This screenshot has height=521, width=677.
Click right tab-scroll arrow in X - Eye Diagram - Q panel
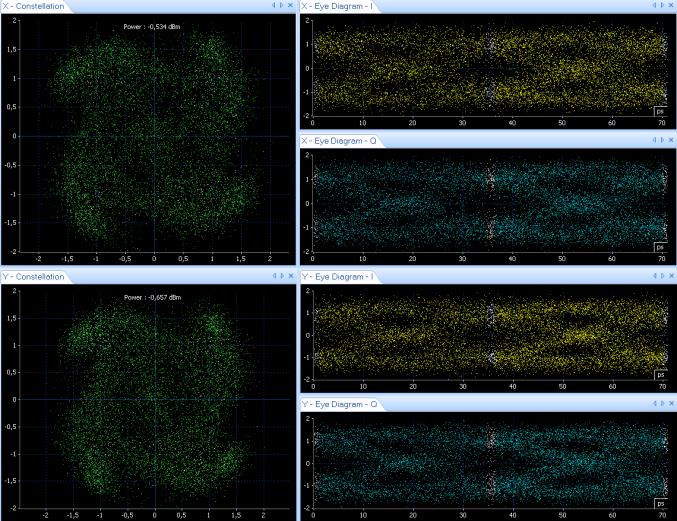click(x=663, y=140)
